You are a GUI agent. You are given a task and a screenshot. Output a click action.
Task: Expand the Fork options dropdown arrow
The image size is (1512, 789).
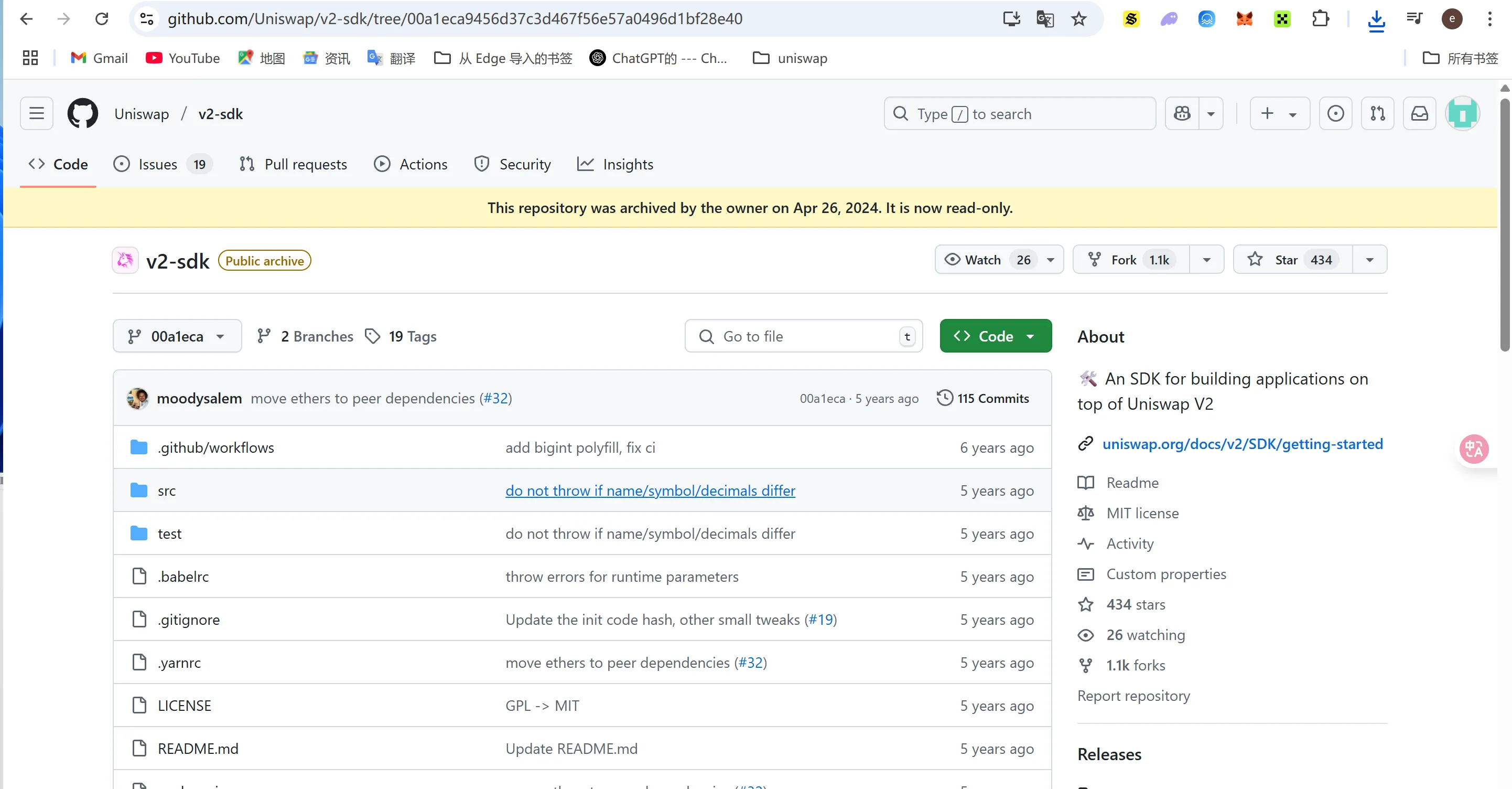point(1206,260)
